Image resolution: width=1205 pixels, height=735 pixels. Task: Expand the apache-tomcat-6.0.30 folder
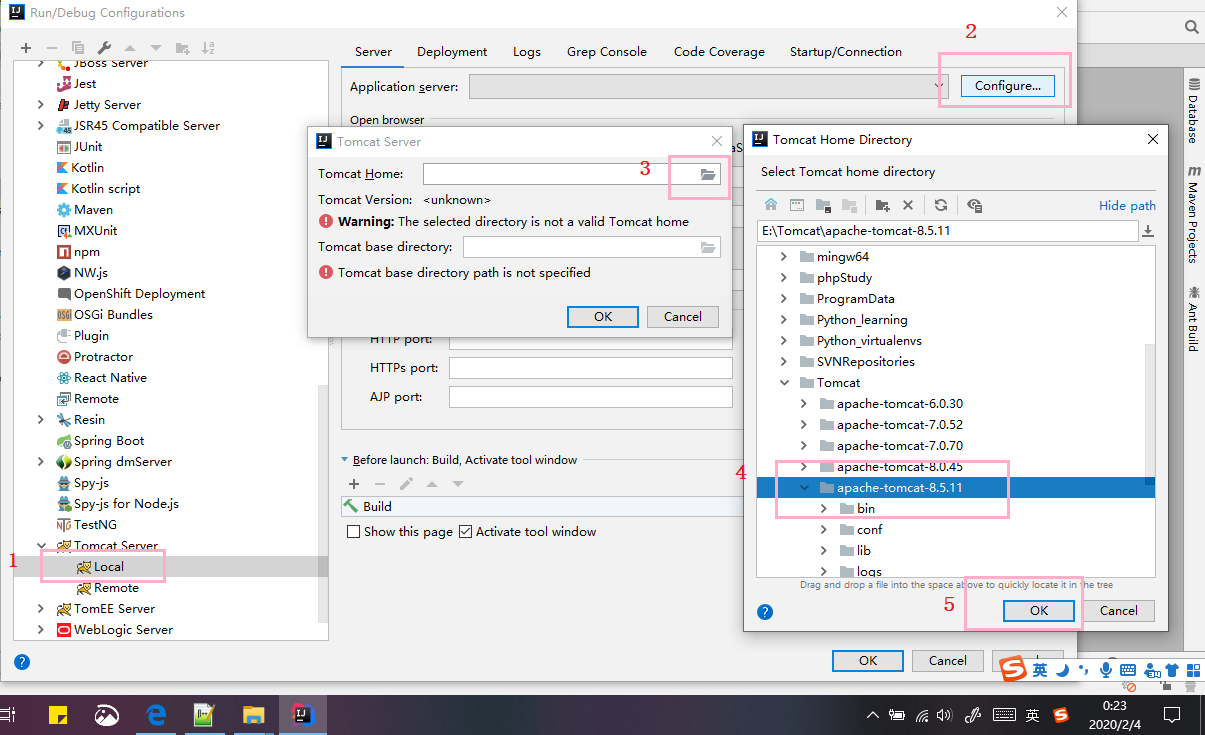(803, 404)
